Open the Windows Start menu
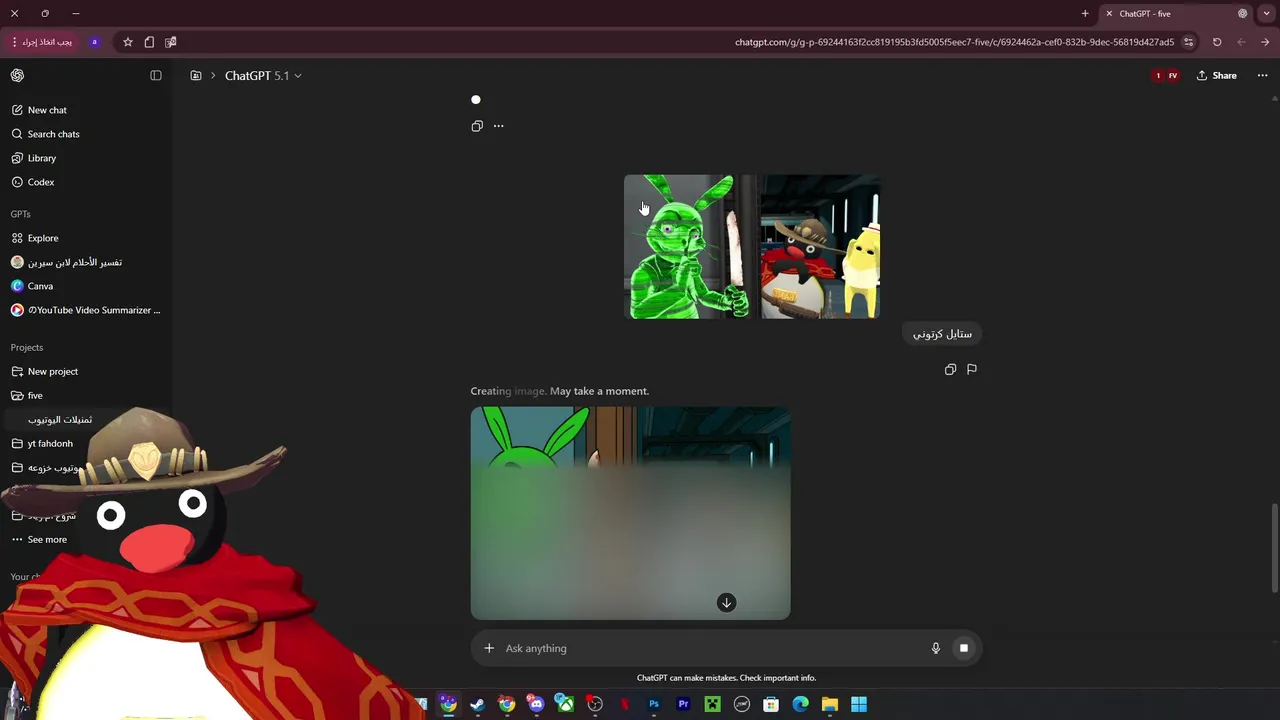 [859, 704]
